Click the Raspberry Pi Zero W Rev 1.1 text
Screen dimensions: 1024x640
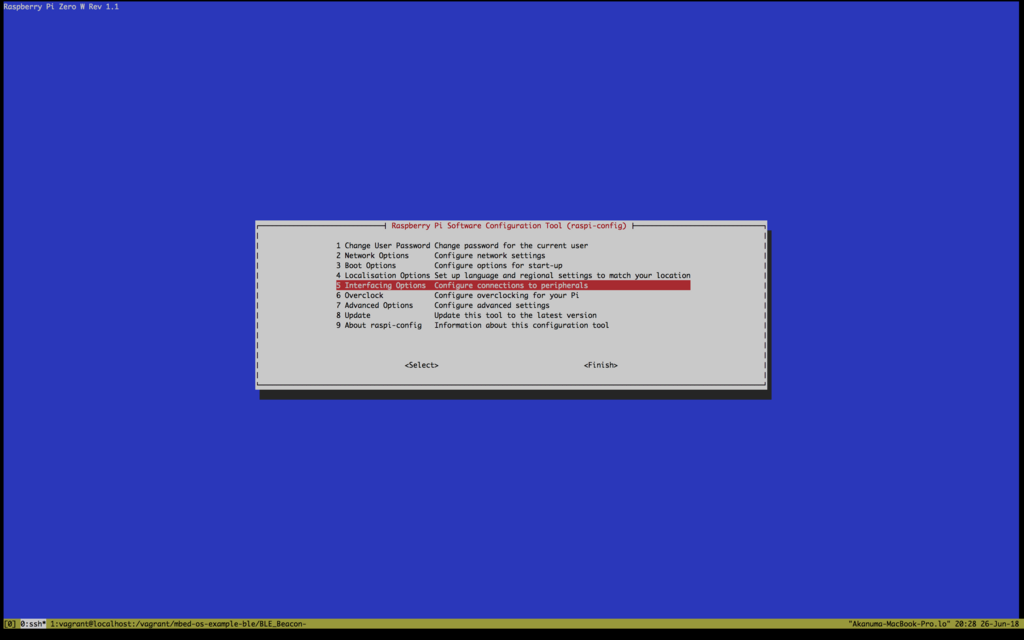coord(61,7)
